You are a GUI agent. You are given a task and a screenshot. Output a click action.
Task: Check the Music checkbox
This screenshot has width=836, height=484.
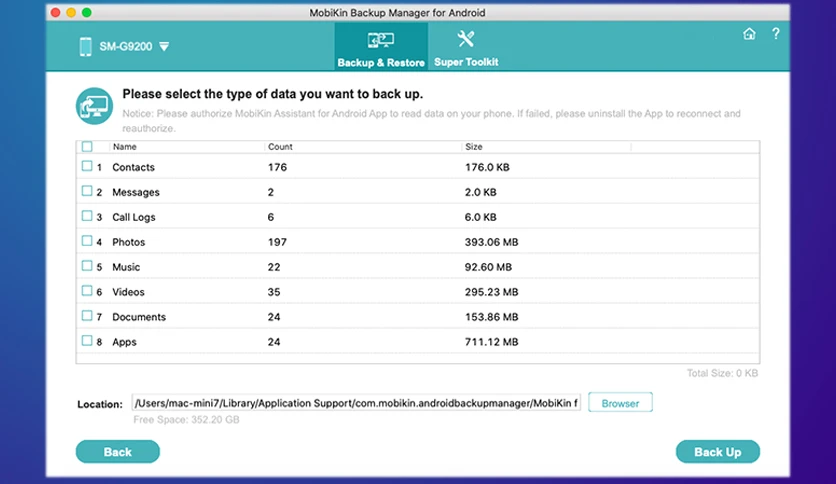click(87, 266)
